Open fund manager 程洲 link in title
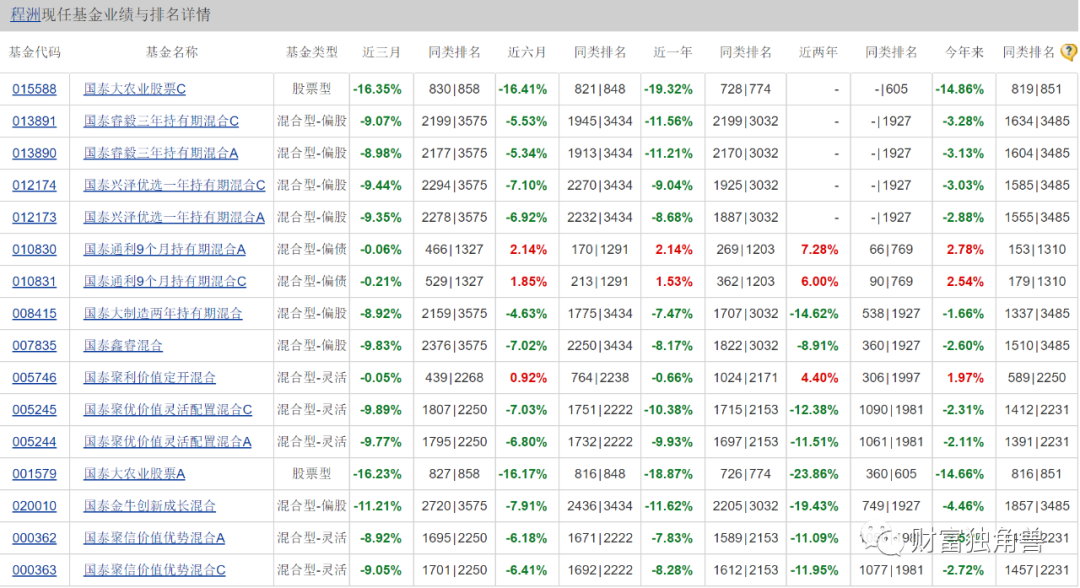The width and height of the screenshot is (1080, 588). pyautogui.click(x=25, y=14)
